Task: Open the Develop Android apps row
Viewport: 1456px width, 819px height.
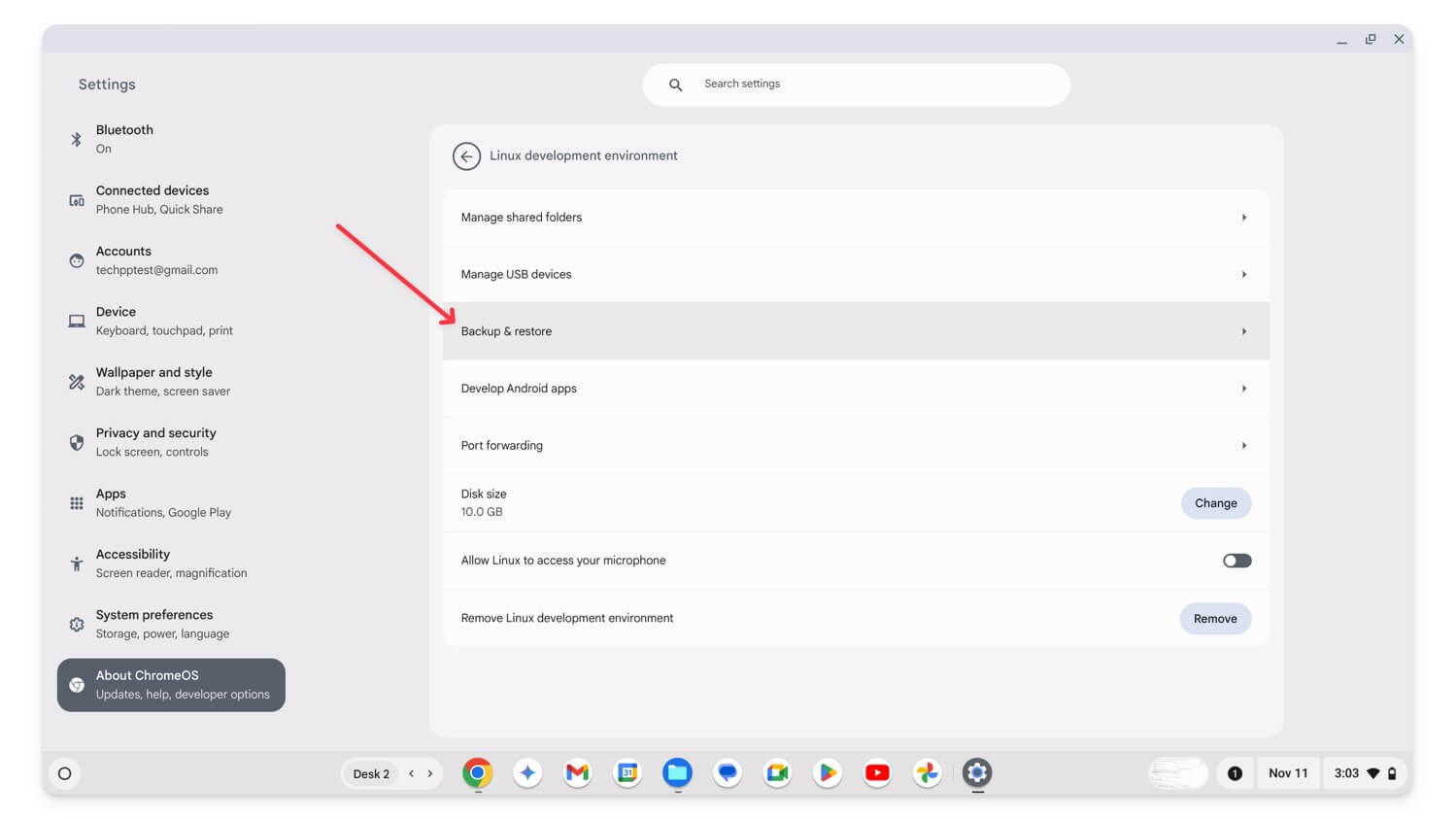Action: (x=856, y=389)
